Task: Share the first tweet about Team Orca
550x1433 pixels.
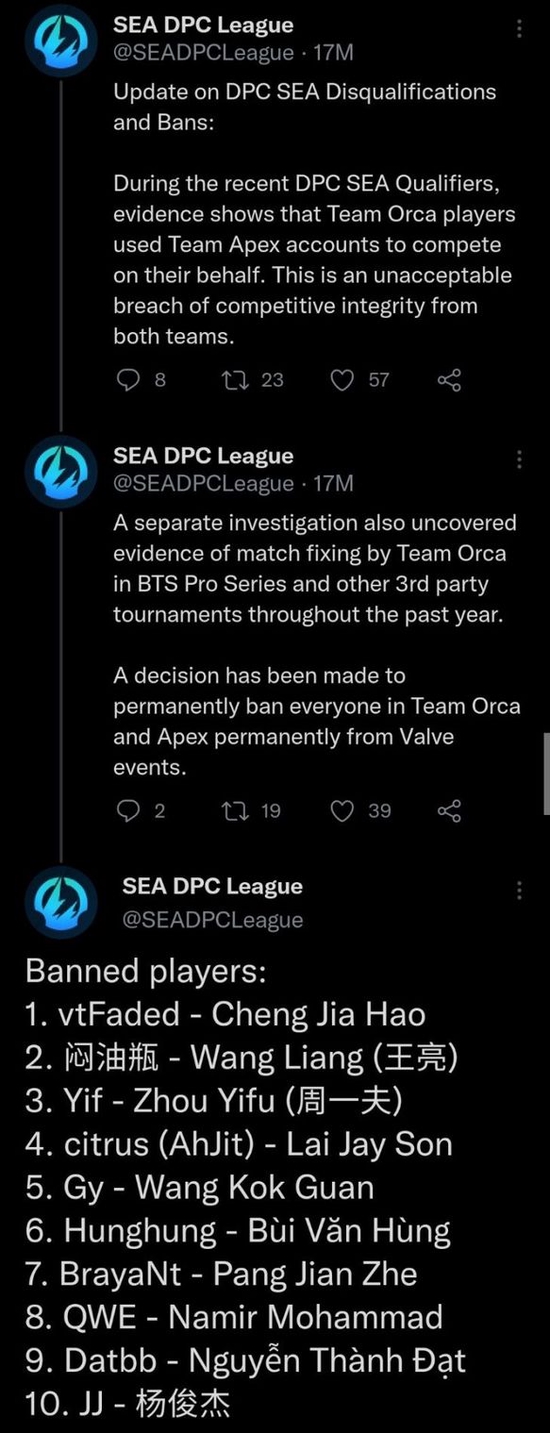Action: click(x=450, y=380)
